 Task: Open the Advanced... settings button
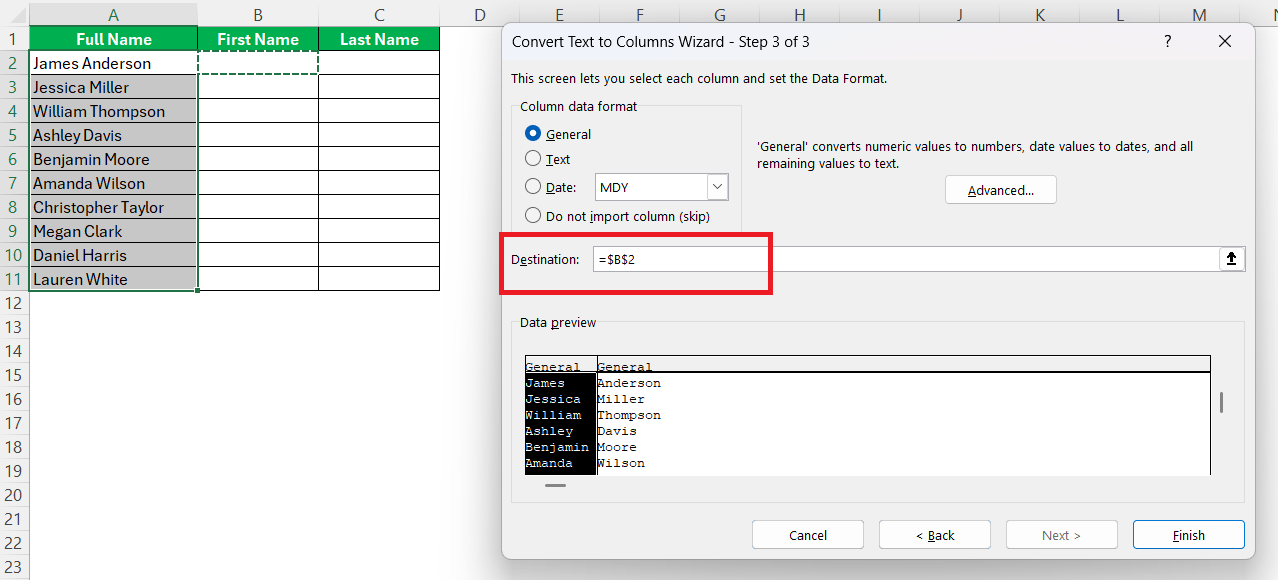tap(1000, 190)
